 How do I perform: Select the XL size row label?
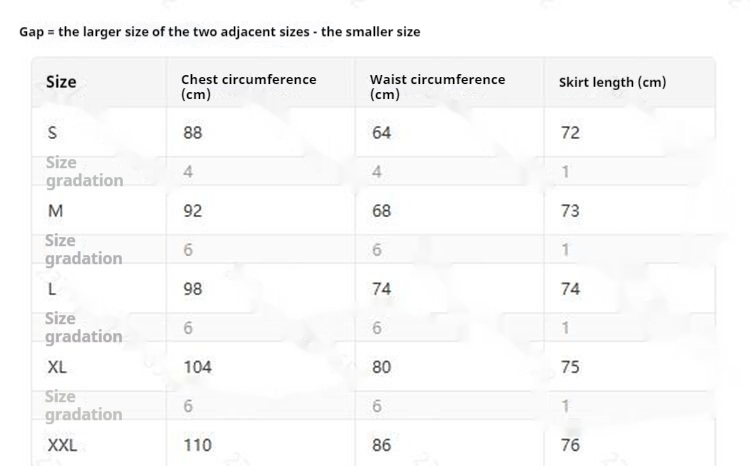pyautogui.click(x=57, y=367)
